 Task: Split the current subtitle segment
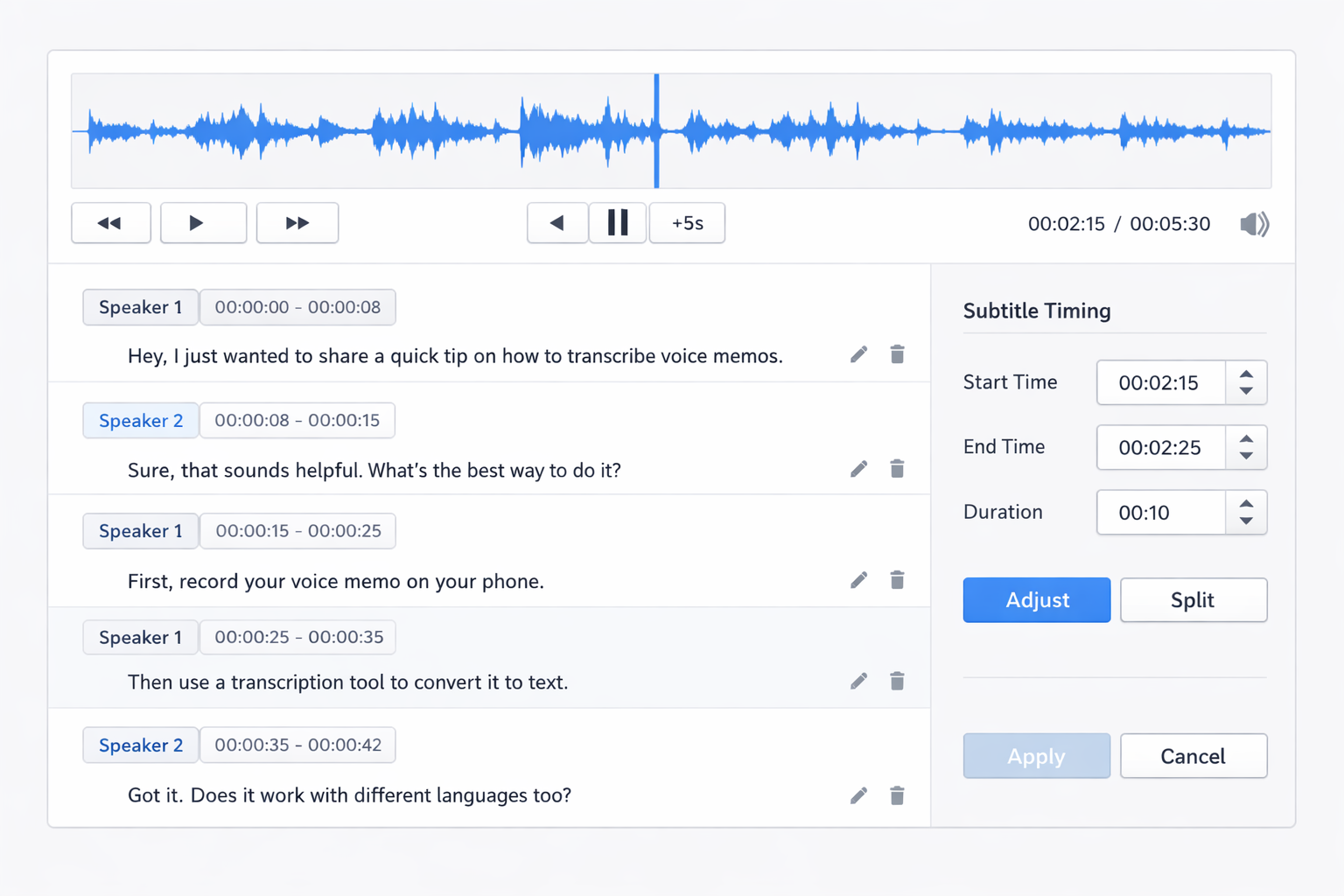point(1193,600)
